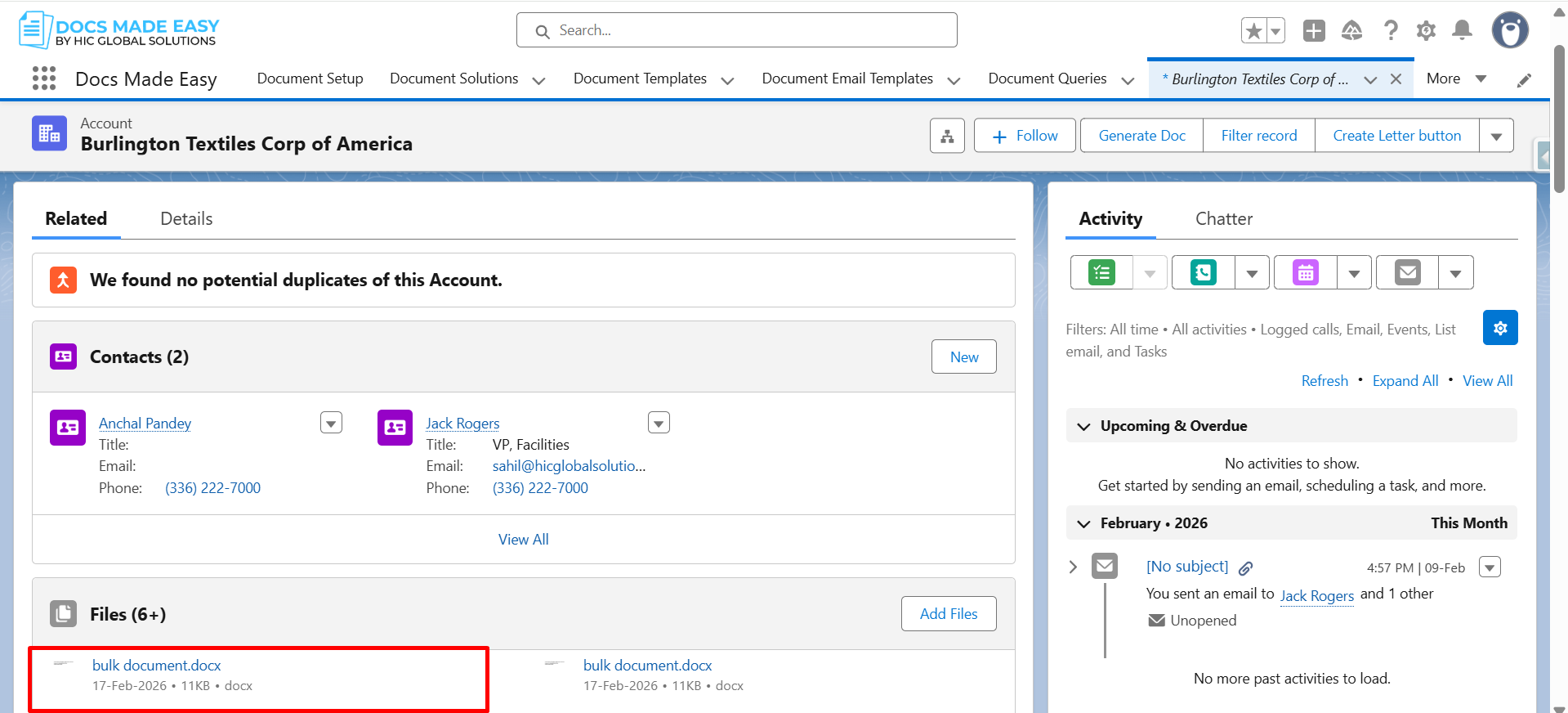Open the notifications bell
Viewport: 1568px width, 713px height.
[x=1462, y=31]
